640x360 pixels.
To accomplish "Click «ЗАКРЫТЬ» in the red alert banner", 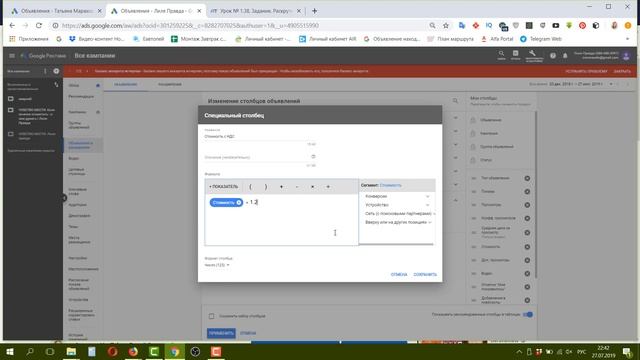I will point(622,71).
